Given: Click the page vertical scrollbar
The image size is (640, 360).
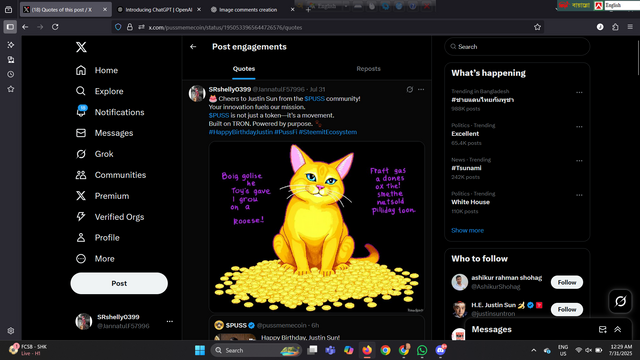Looking at the screenshot, I should point(638,57).
